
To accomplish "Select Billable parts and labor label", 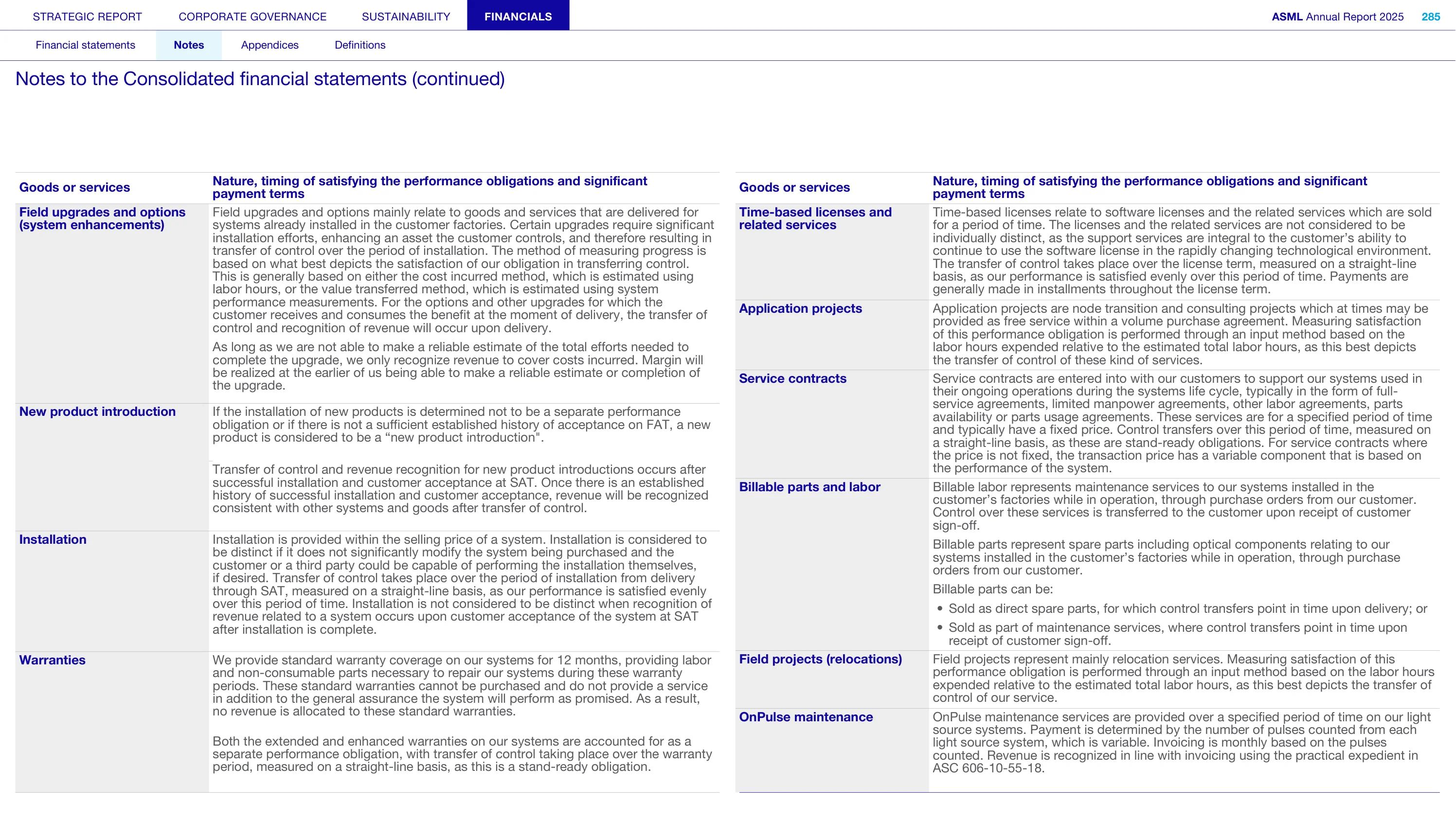I will (x=809, y=487).
